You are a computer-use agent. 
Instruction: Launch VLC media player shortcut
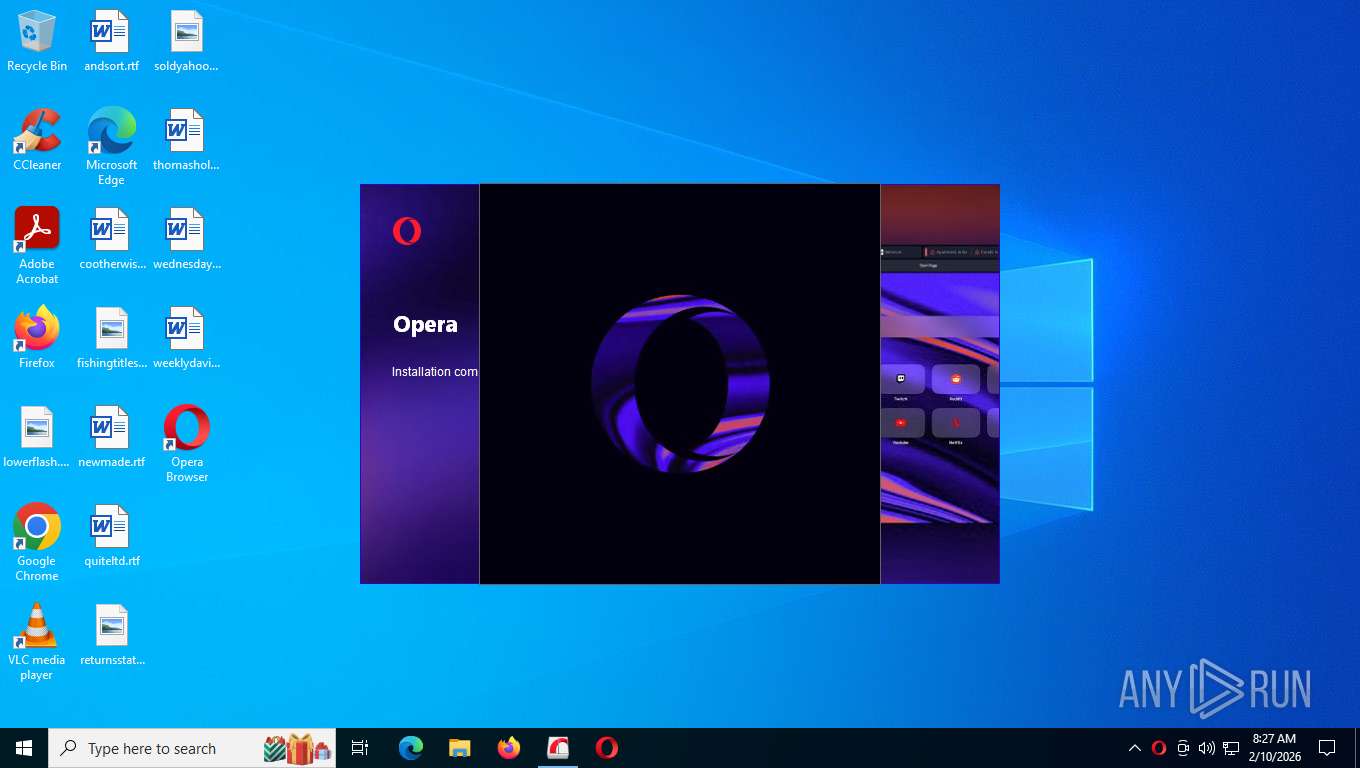37,642
